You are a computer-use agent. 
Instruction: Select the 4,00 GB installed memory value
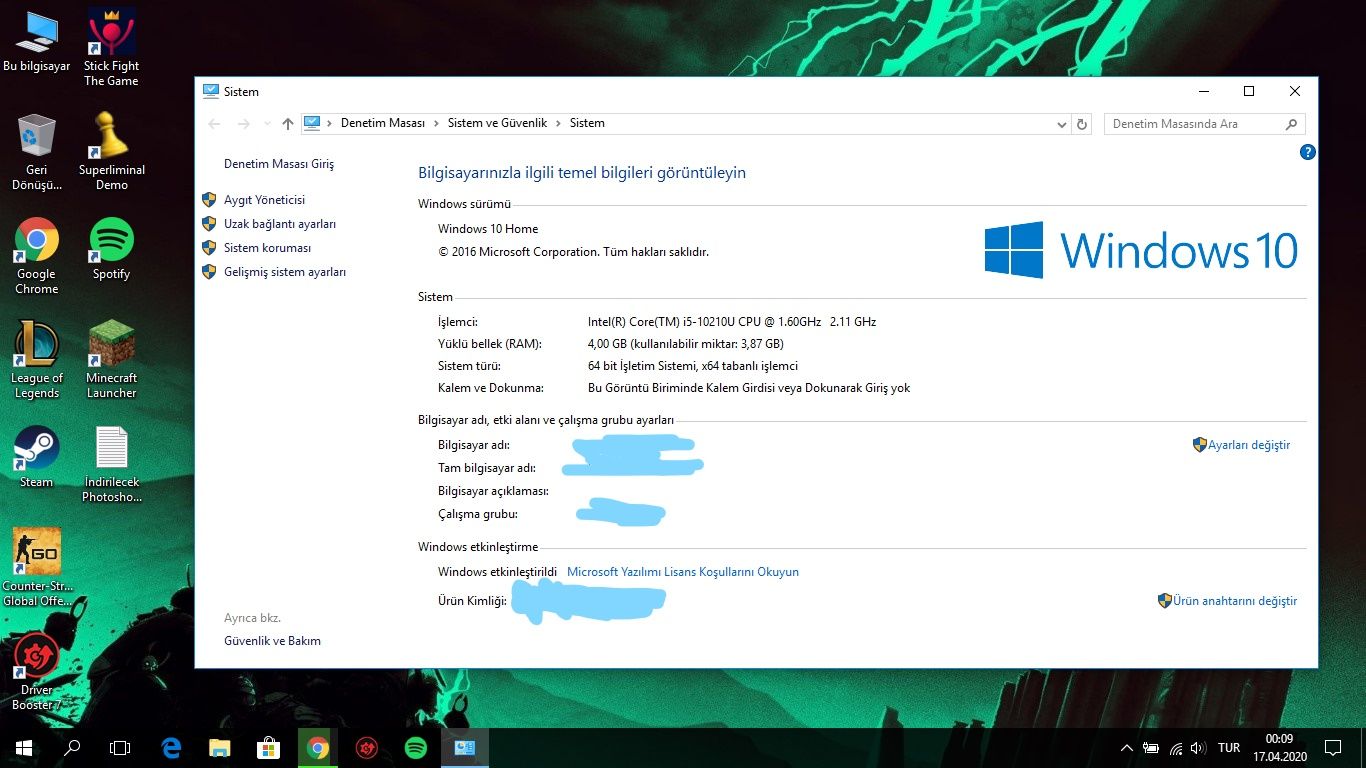pyautogui.click(x=686, y=344)
